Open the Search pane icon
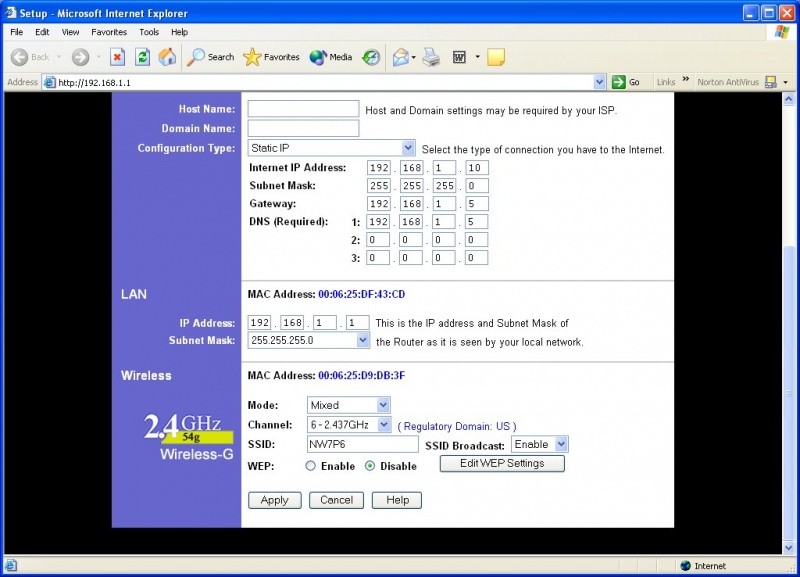The image size is (800, 577). (196, 57)
